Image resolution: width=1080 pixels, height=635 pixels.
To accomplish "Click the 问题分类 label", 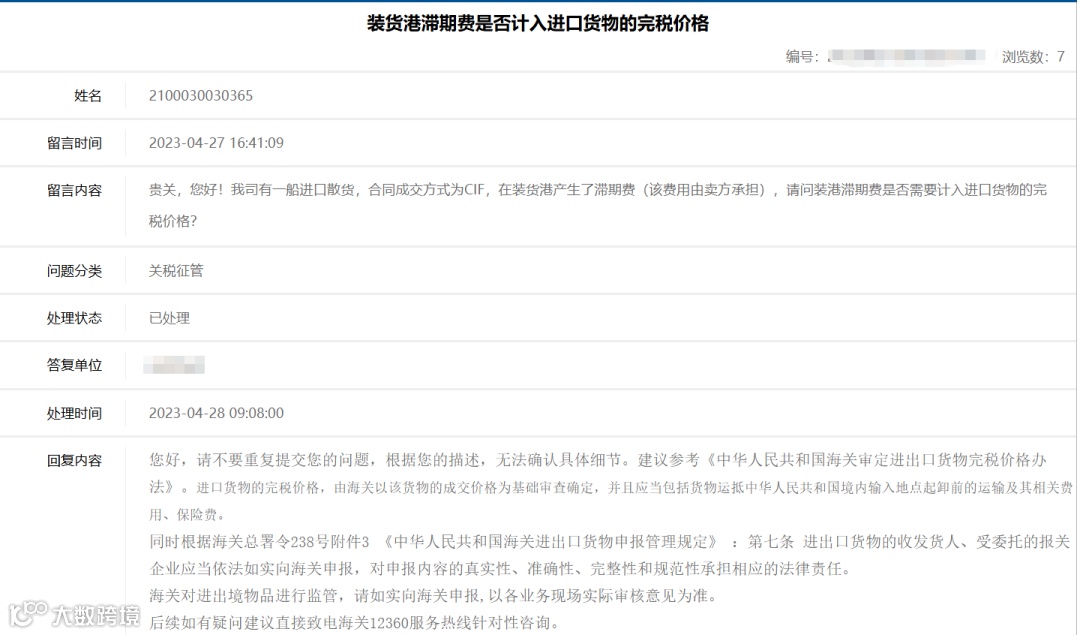I will 74,271.
